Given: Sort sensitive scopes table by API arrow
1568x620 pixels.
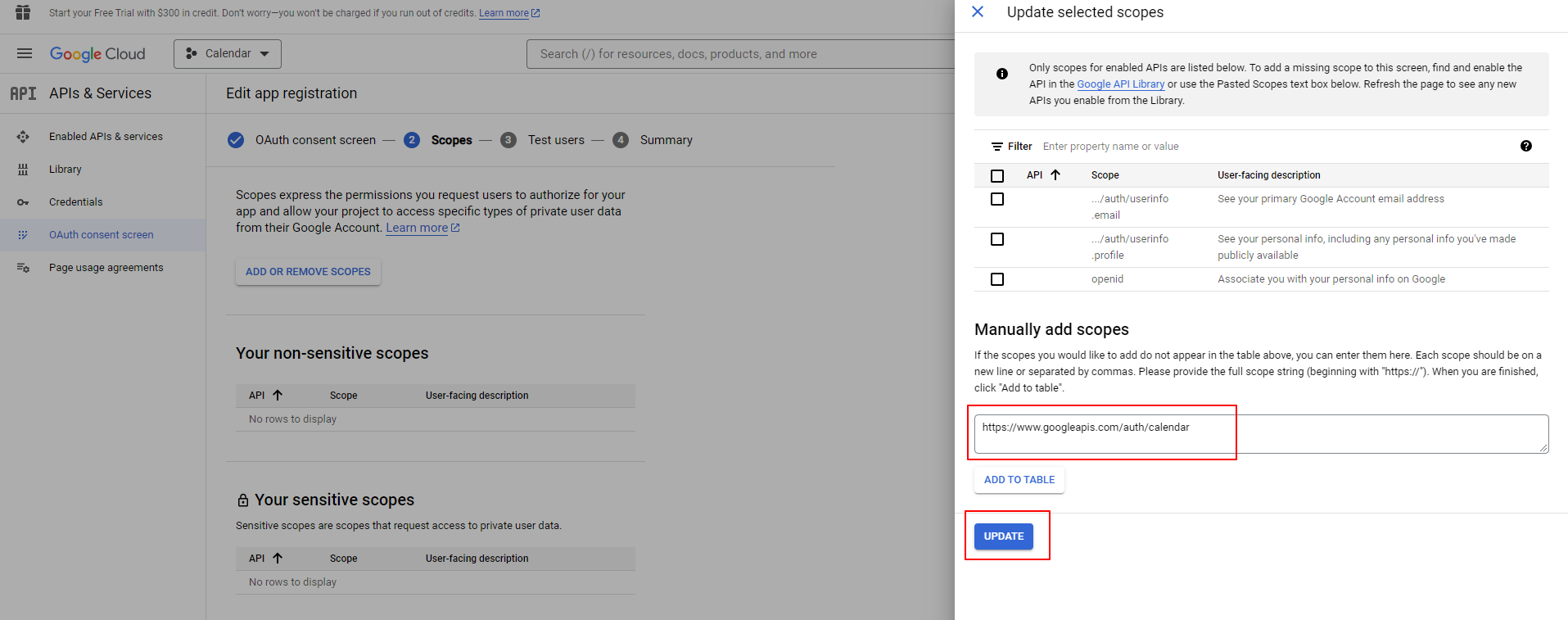Looking at the screenshot, I should click(x=278, y=558).
